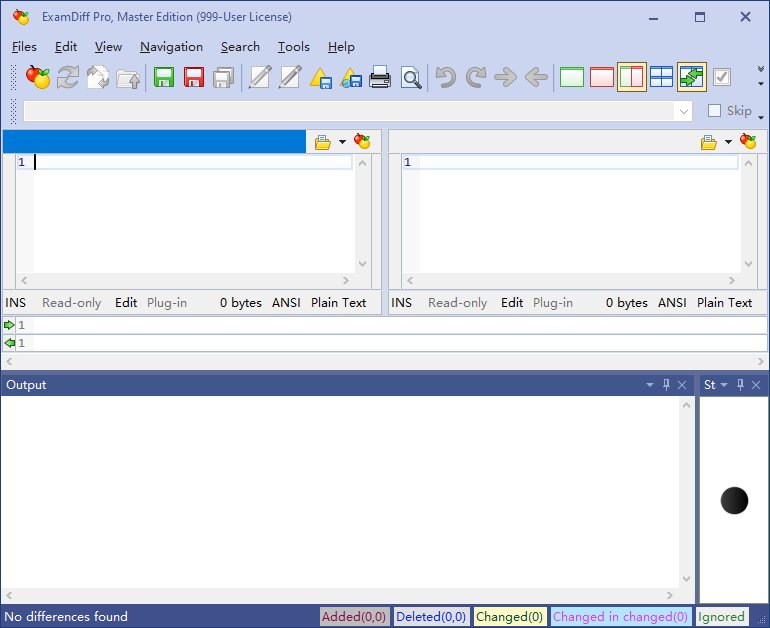This screenshot has width=770, height=628.
Task: Click the triangle with globe and floppy icon
Action: coord(351,77)
